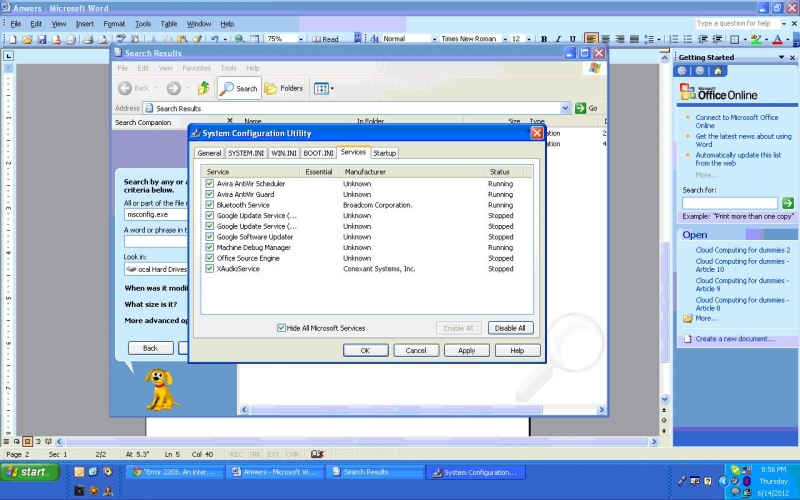The height and width of the screenshot is (500, 800).
Task: Click the Go button in address bar
Action: coord(586,108)
